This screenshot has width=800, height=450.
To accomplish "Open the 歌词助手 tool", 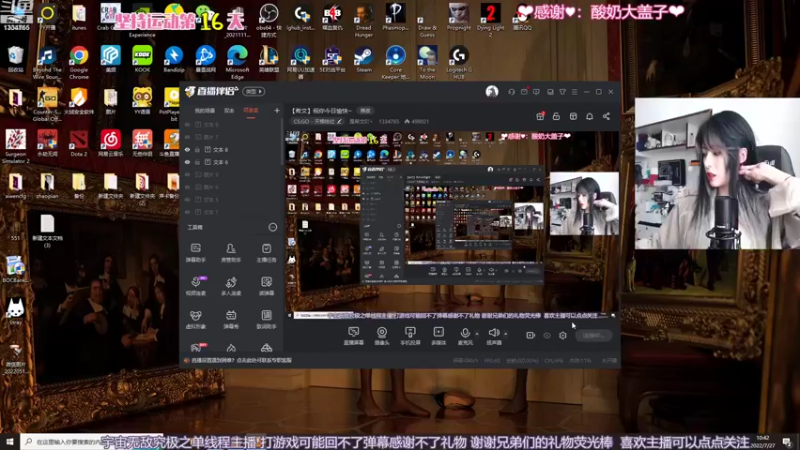I will click(266, 319).
